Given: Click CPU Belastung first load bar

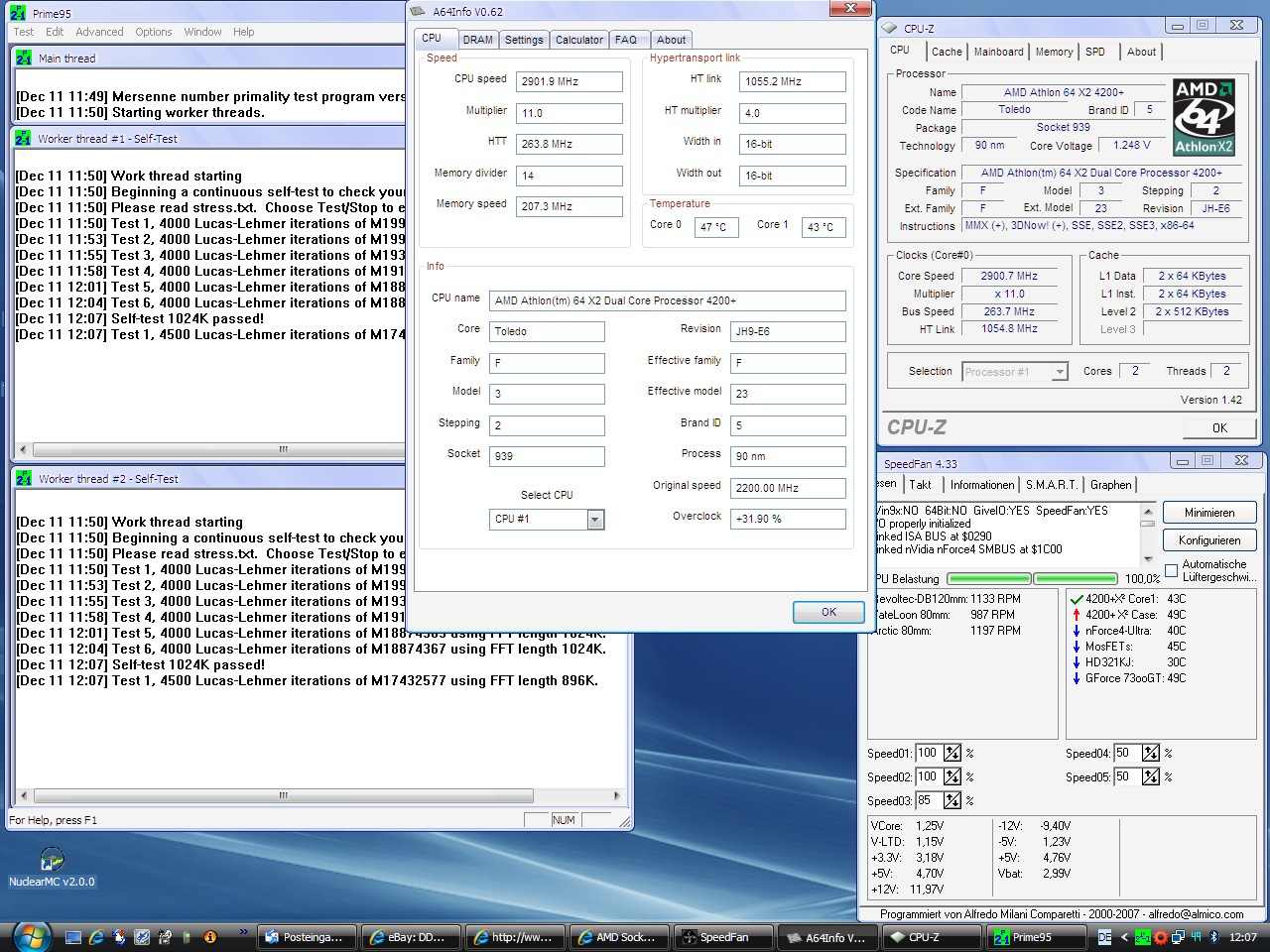Looking at the screenshot, I should pos(989,578).
